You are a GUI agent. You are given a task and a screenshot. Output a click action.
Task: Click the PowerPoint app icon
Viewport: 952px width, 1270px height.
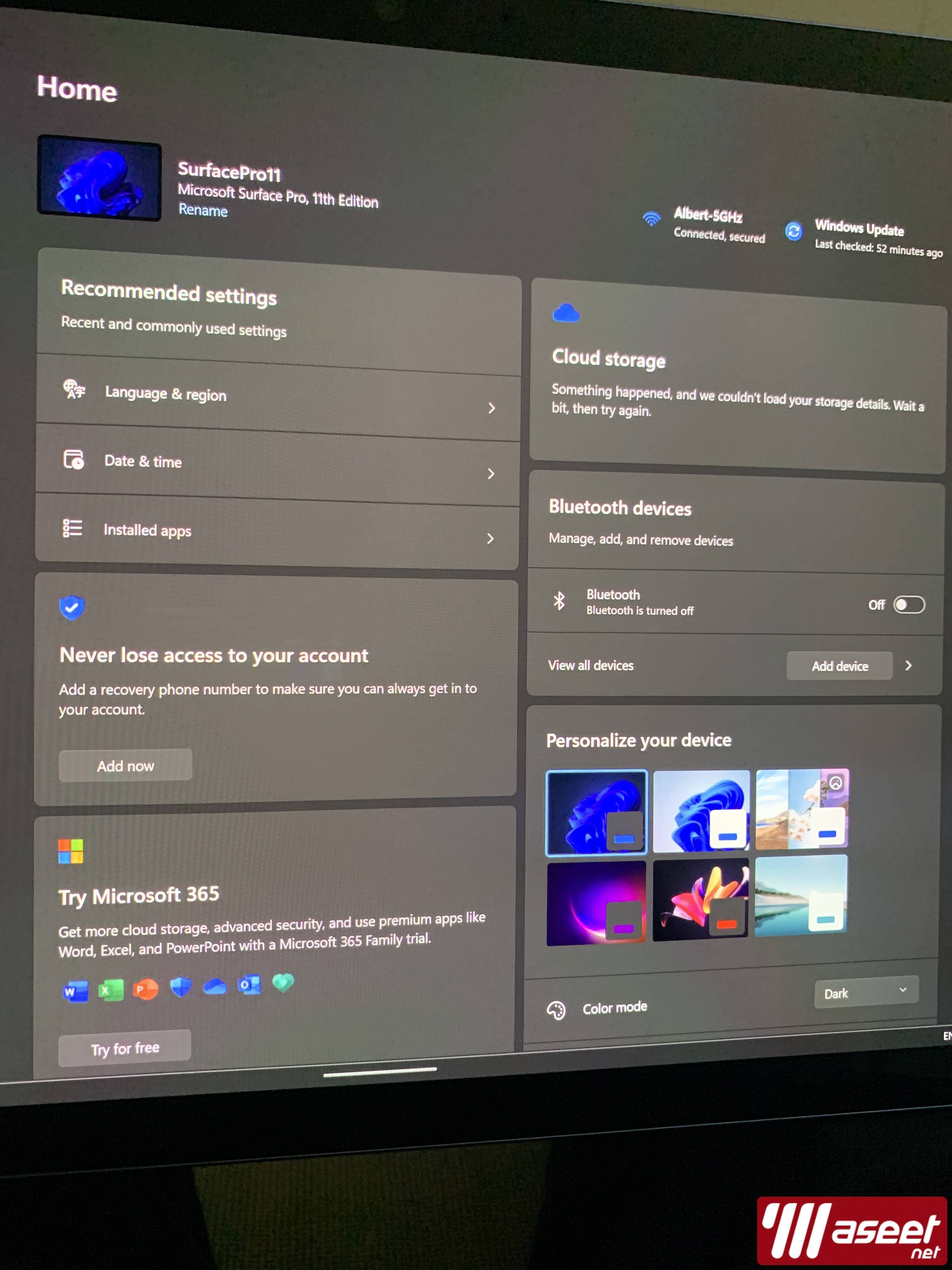tap(145, 989)
